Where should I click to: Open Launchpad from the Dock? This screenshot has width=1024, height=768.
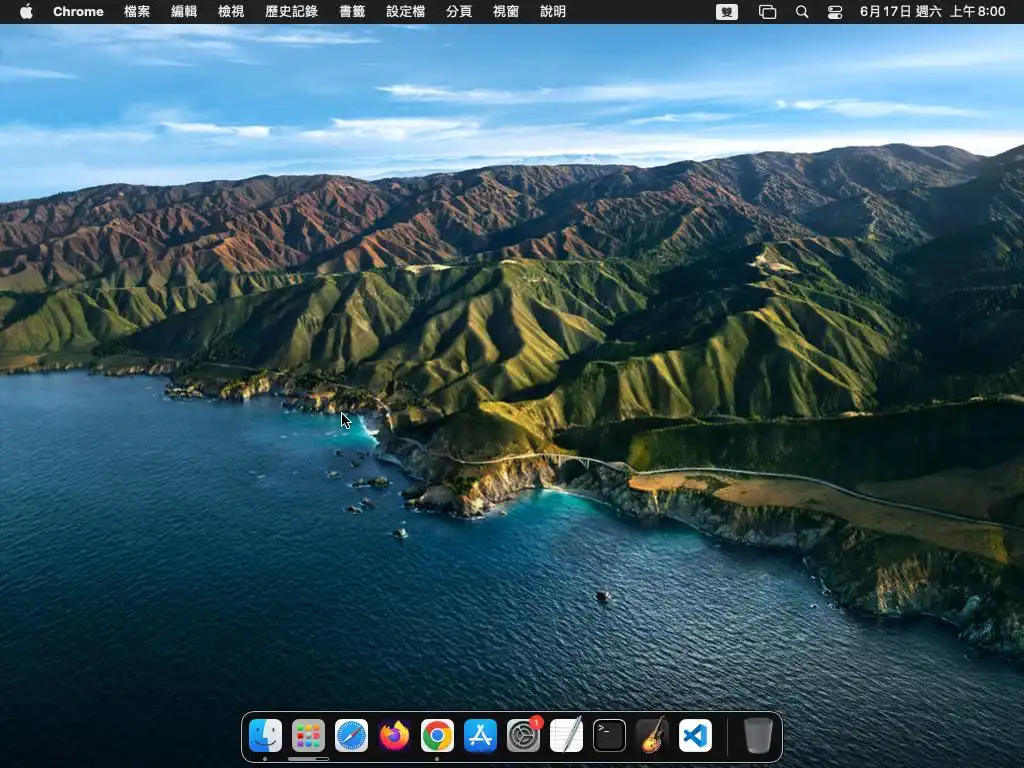[x=308, y=735]
